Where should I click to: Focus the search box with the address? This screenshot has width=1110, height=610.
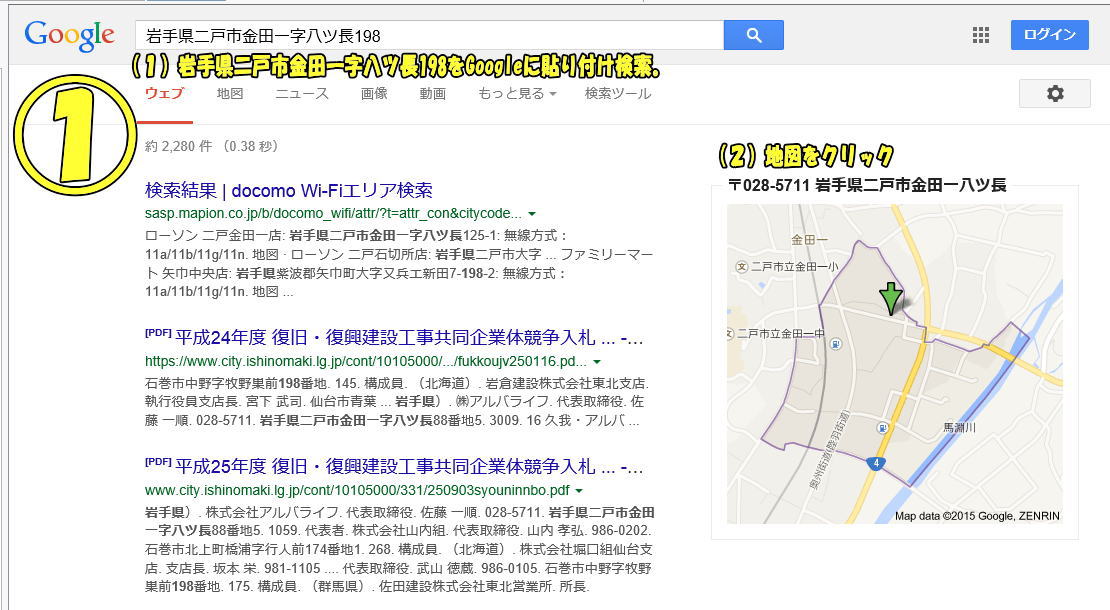429,35
